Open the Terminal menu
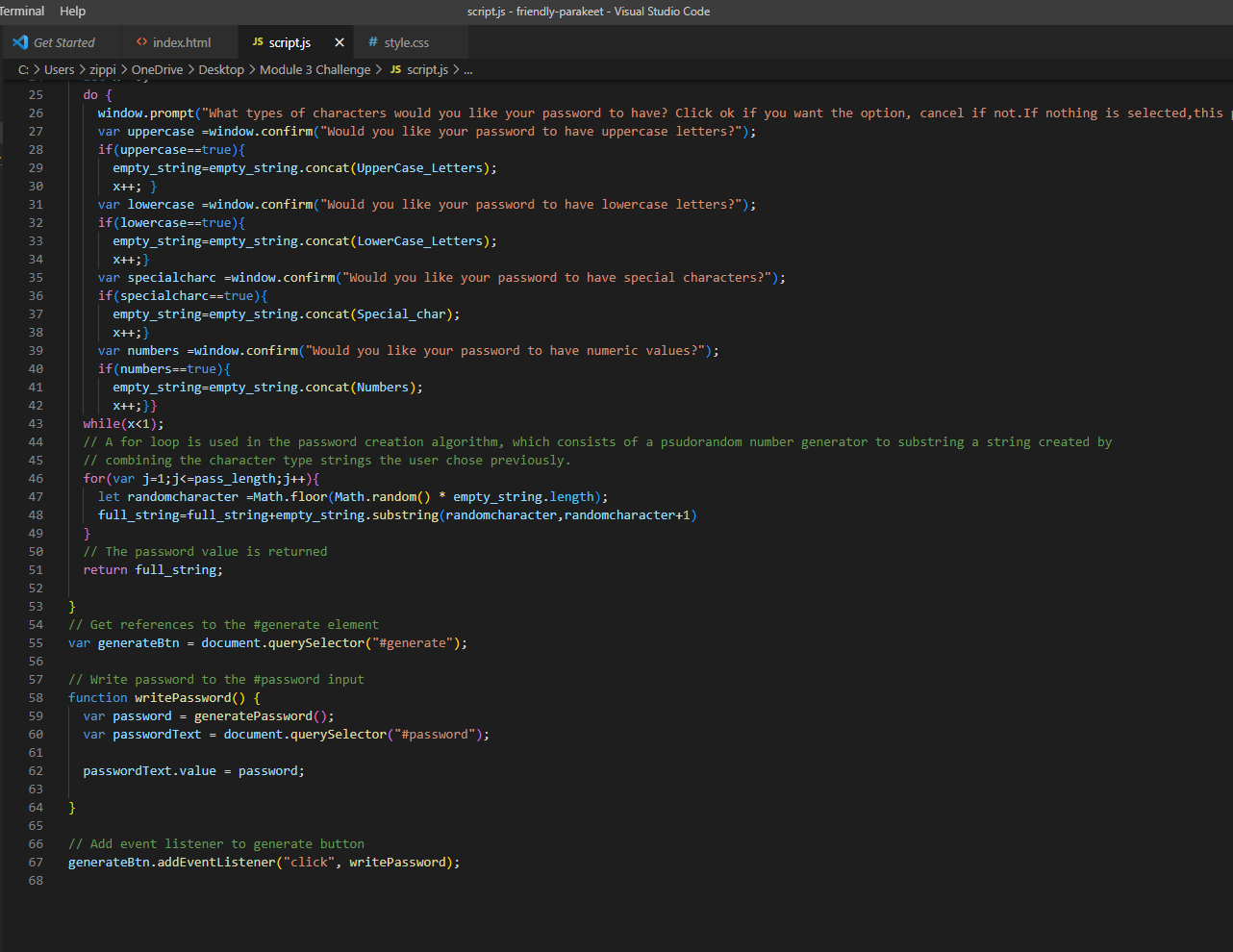 tap(22, 12)
